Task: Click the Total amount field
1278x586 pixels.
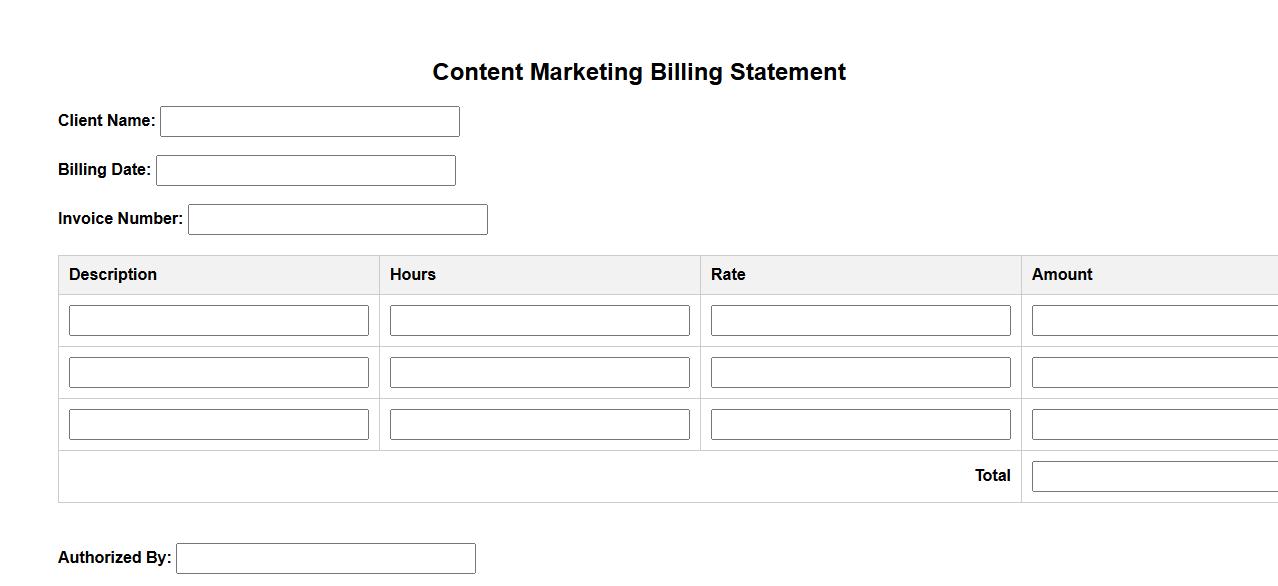Action: point(1155,476)
